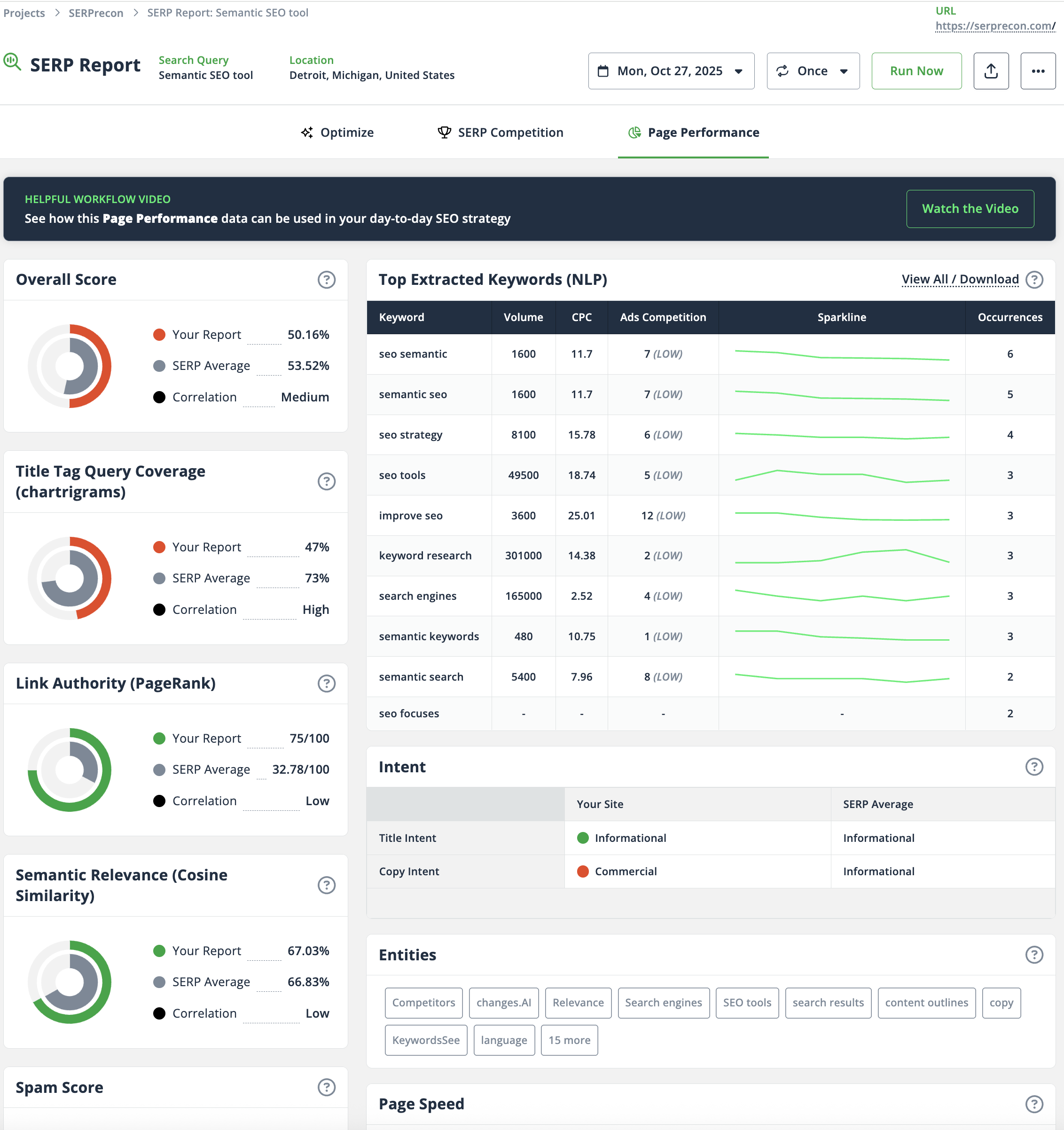This screenshot has width=1064, height=1130.
Task: Click the Semantic Relevance help question icon
Action: point(326,885)
